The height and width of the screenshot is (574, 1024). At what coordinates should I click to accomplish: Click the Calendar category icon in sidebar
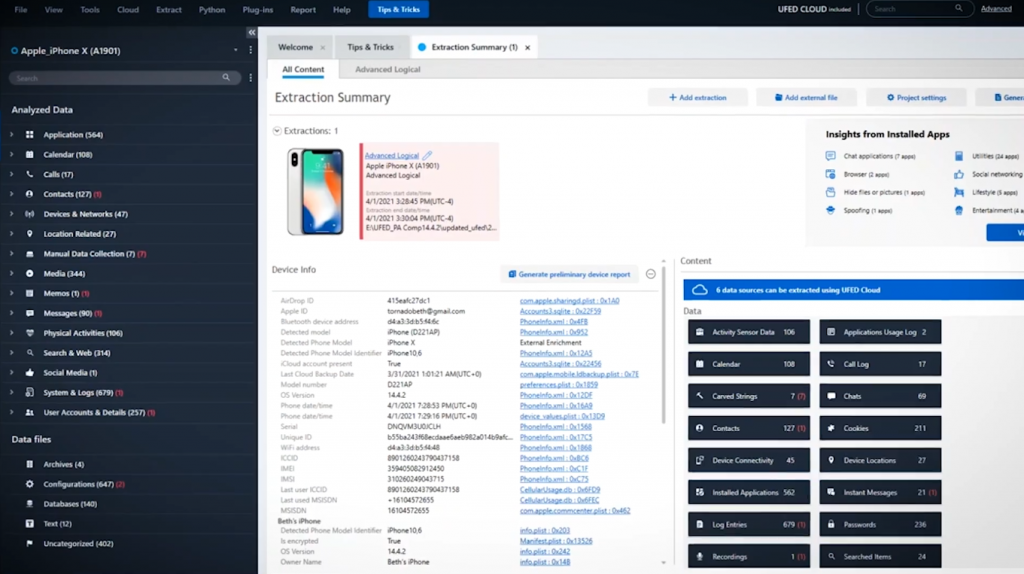tap(29, 155)
